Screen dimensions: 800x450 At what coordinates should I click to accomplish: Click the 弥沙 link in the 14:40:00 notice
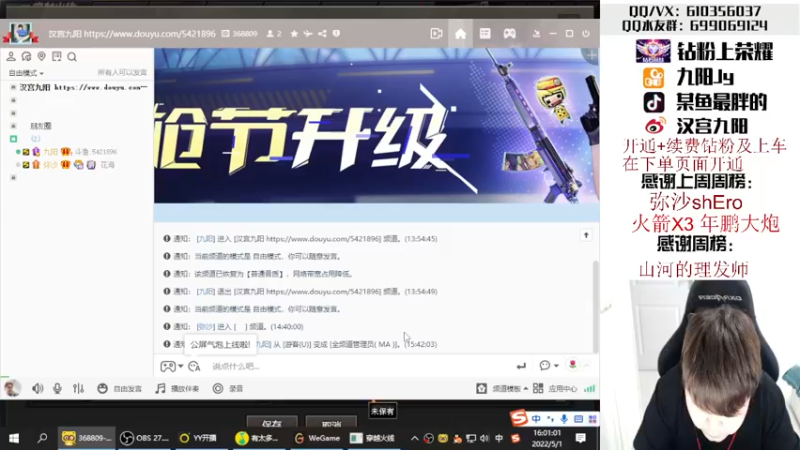click(206, 327)
